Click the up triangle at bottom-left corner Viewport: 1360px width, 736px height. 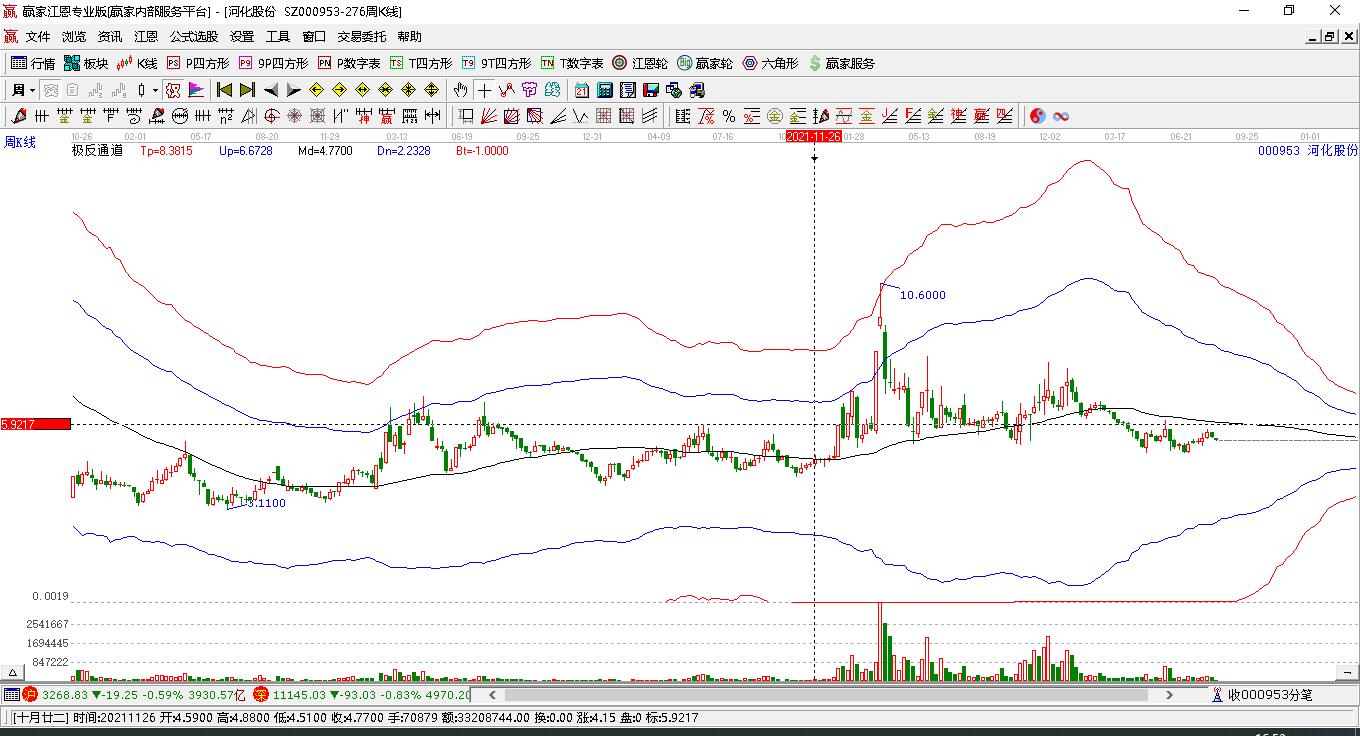click(13, 672)
